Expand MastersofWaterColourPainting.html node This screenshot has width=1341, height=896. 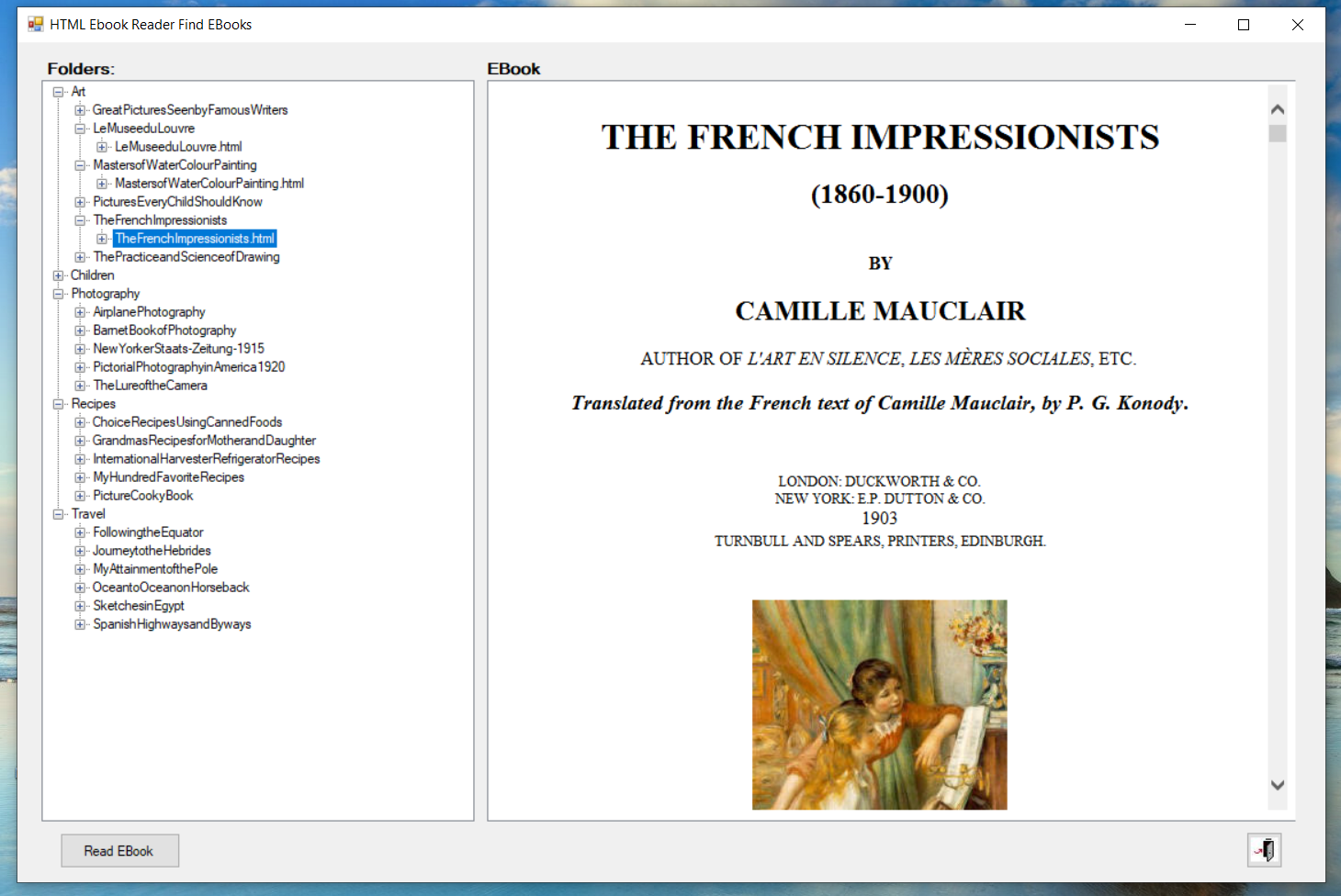point(102,184)
